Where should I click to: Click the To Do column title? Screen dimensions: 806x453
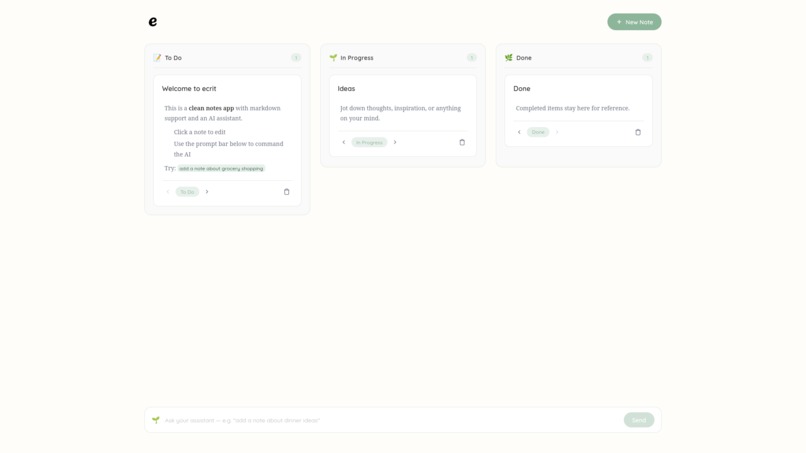173,58
